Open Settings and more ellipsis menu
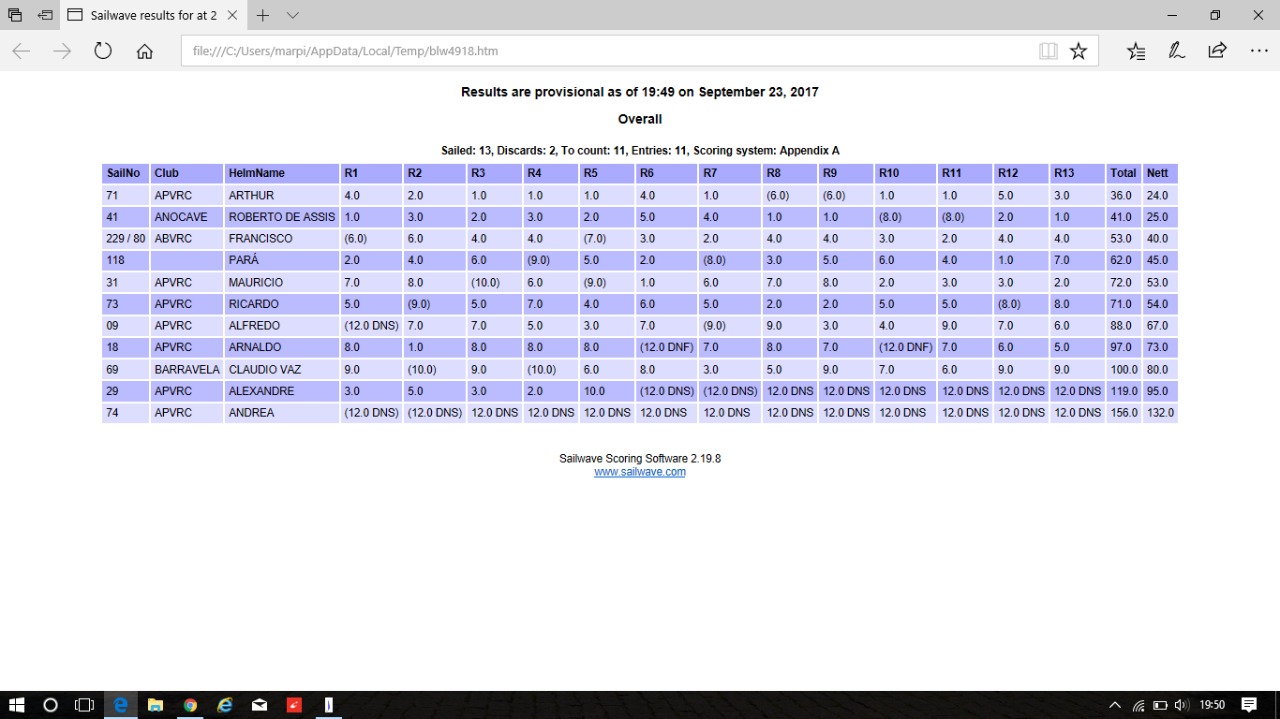The image size is (1280, 719). pos(1259,51)
